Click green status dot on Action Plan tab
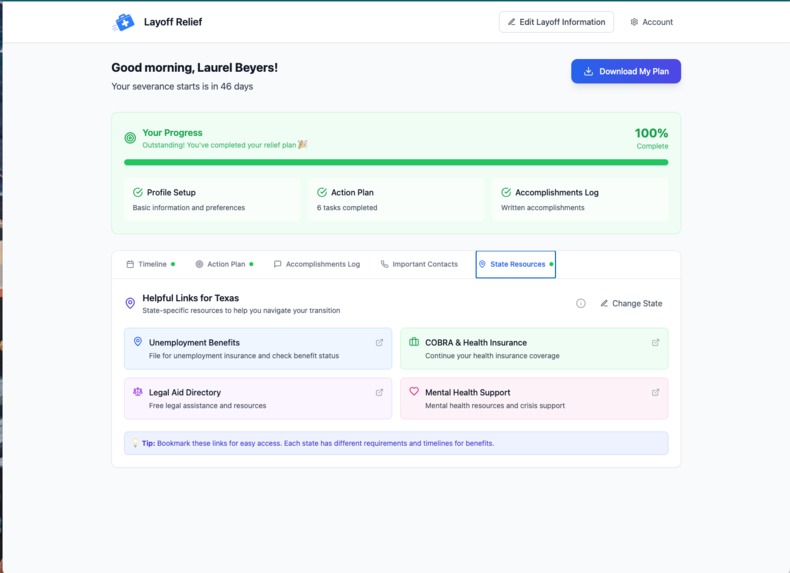The image size is (790, 573). click(251, 264)
